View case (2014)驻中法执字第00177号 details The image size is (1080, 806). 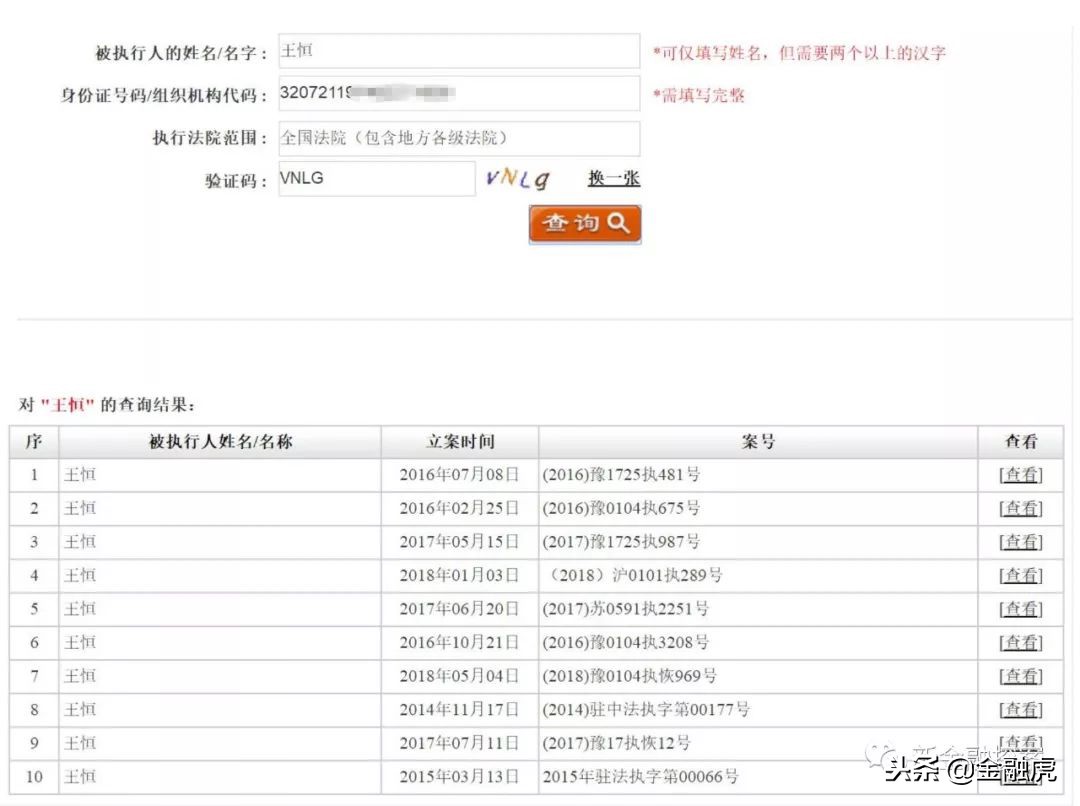tap(1021, 709)
